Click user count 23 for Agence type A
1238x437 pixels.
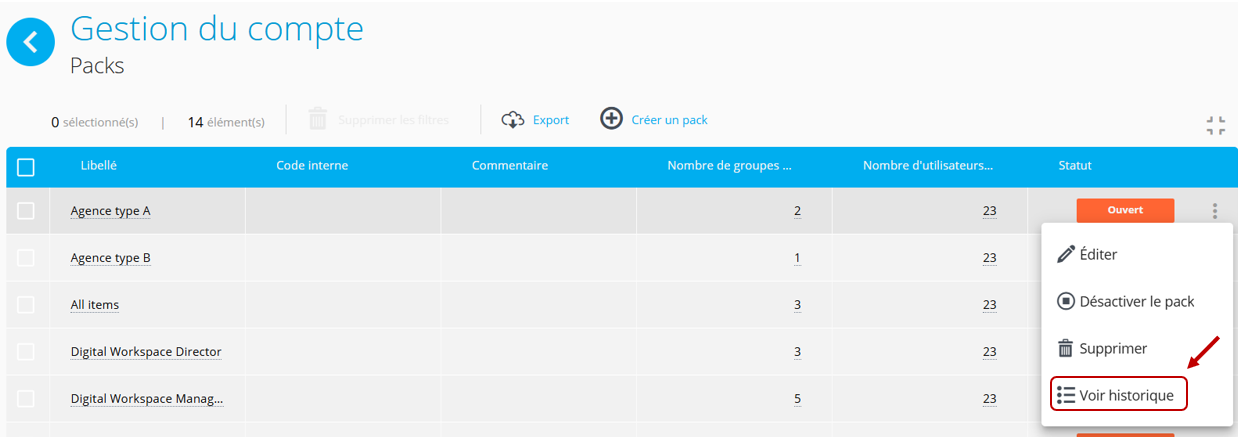point(989,211)
